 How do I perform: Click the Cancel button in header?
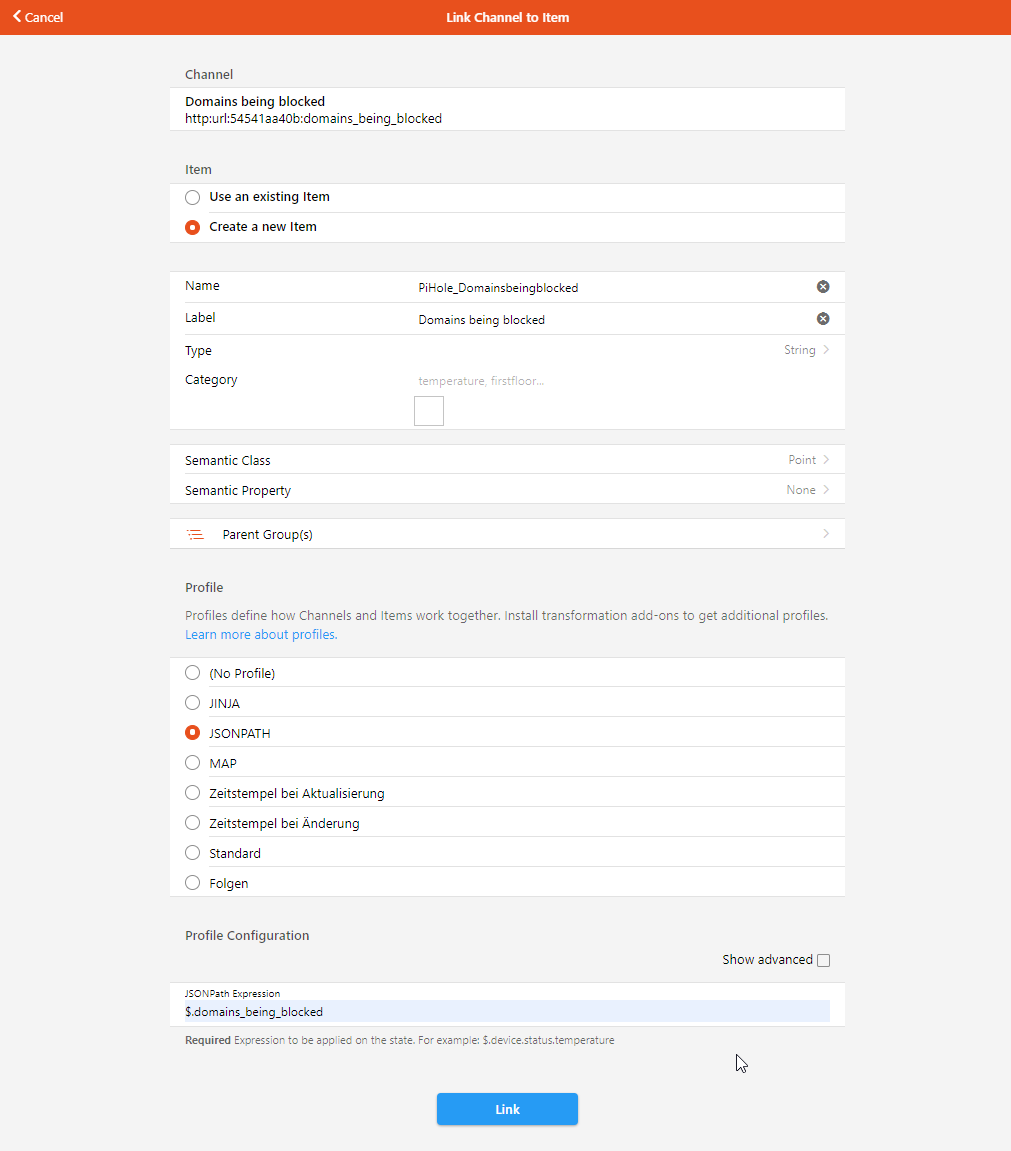43,17
